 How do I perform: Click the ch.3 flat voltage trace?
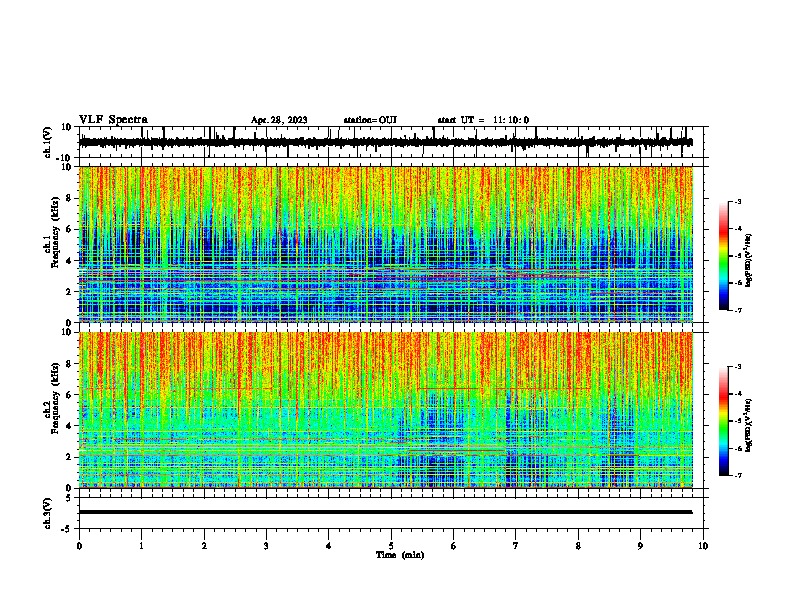coord(385,512)
